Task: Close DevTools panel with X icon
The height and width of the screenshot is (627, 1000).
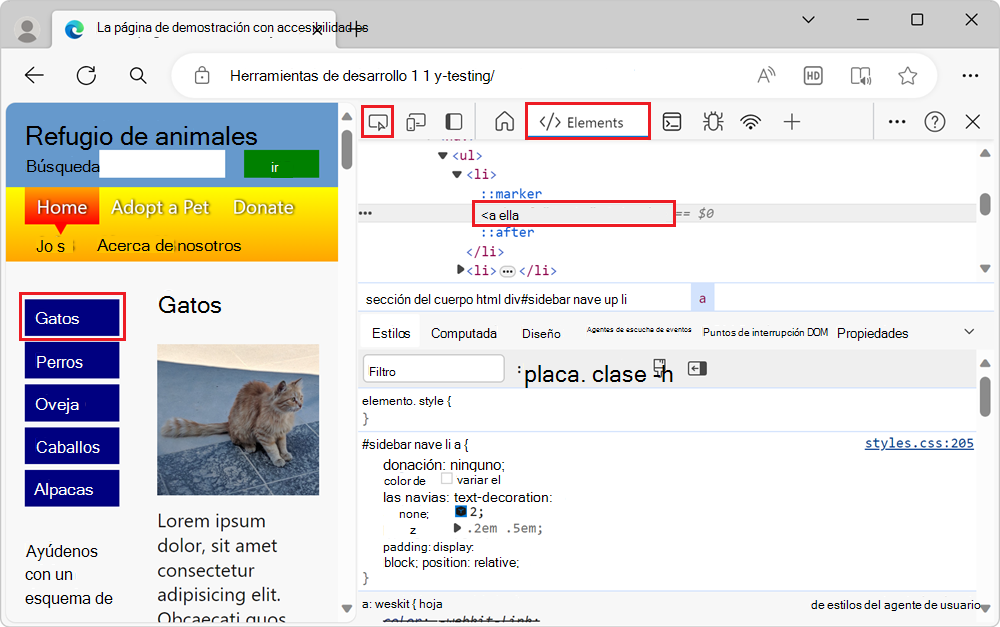Action: click(973, 121)
